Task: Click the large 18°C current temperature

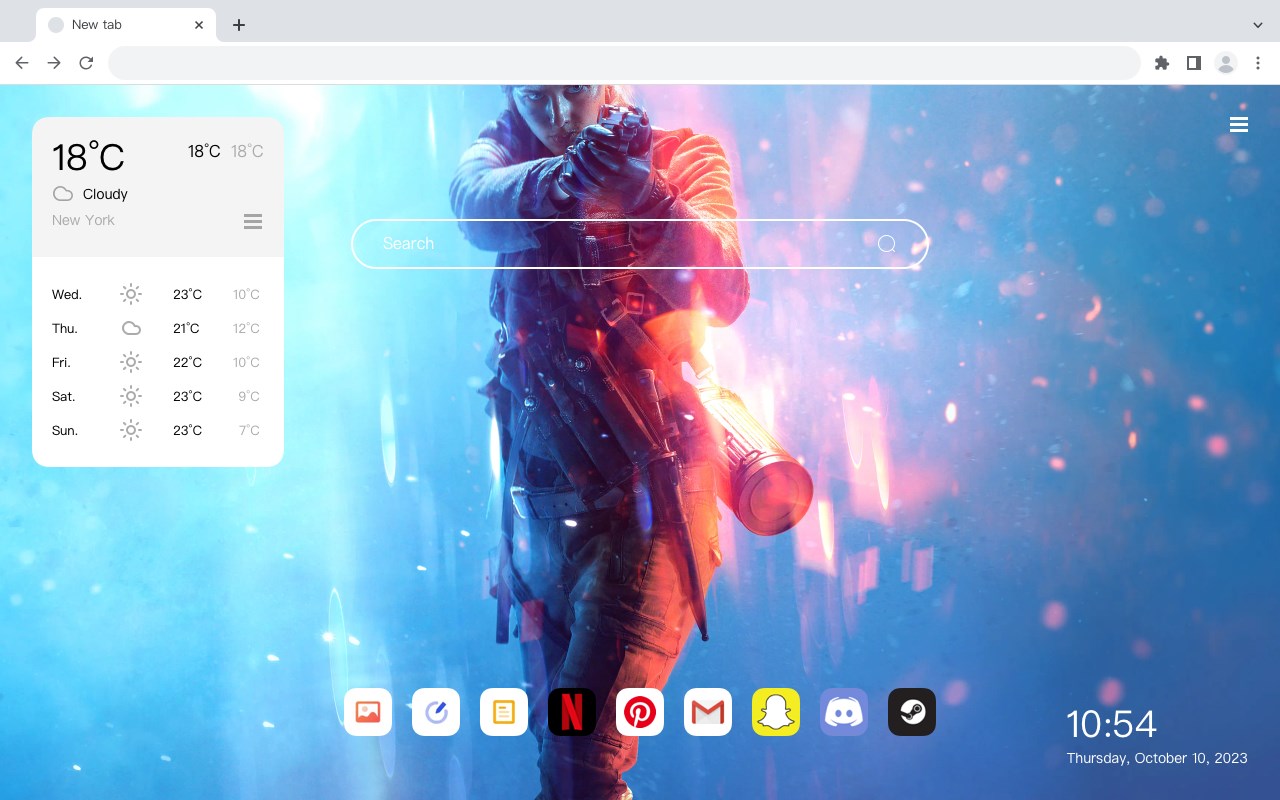Action: click(x=88, y=157)
